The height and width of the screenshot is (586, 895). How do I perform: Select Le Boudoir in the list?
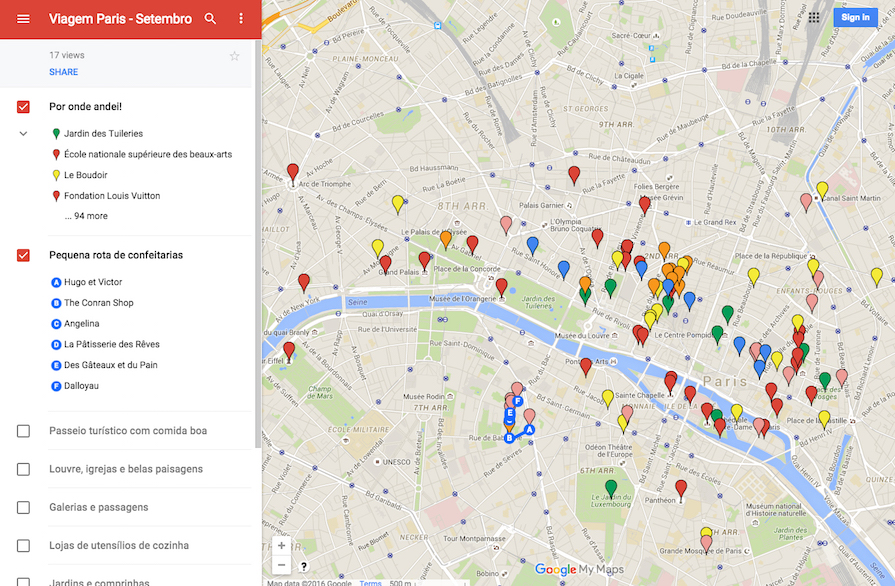[x=86, y=175]
